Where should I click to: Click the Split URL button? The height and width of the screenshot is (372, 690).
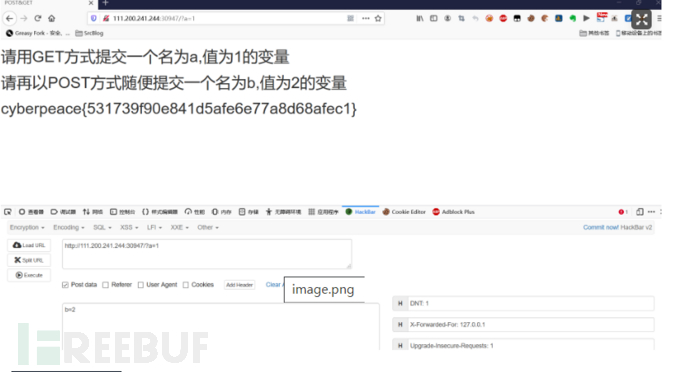29,260
